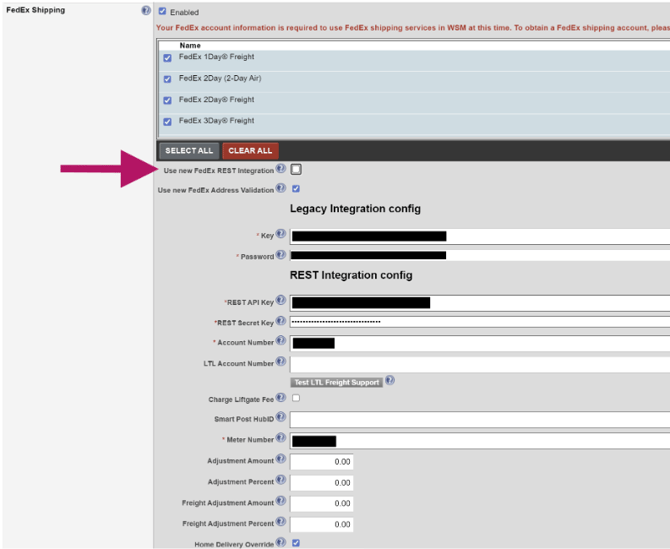Click help icon for FedEx Address Validation
This screenshot has width=670, height=549.
tap(280, 188)
